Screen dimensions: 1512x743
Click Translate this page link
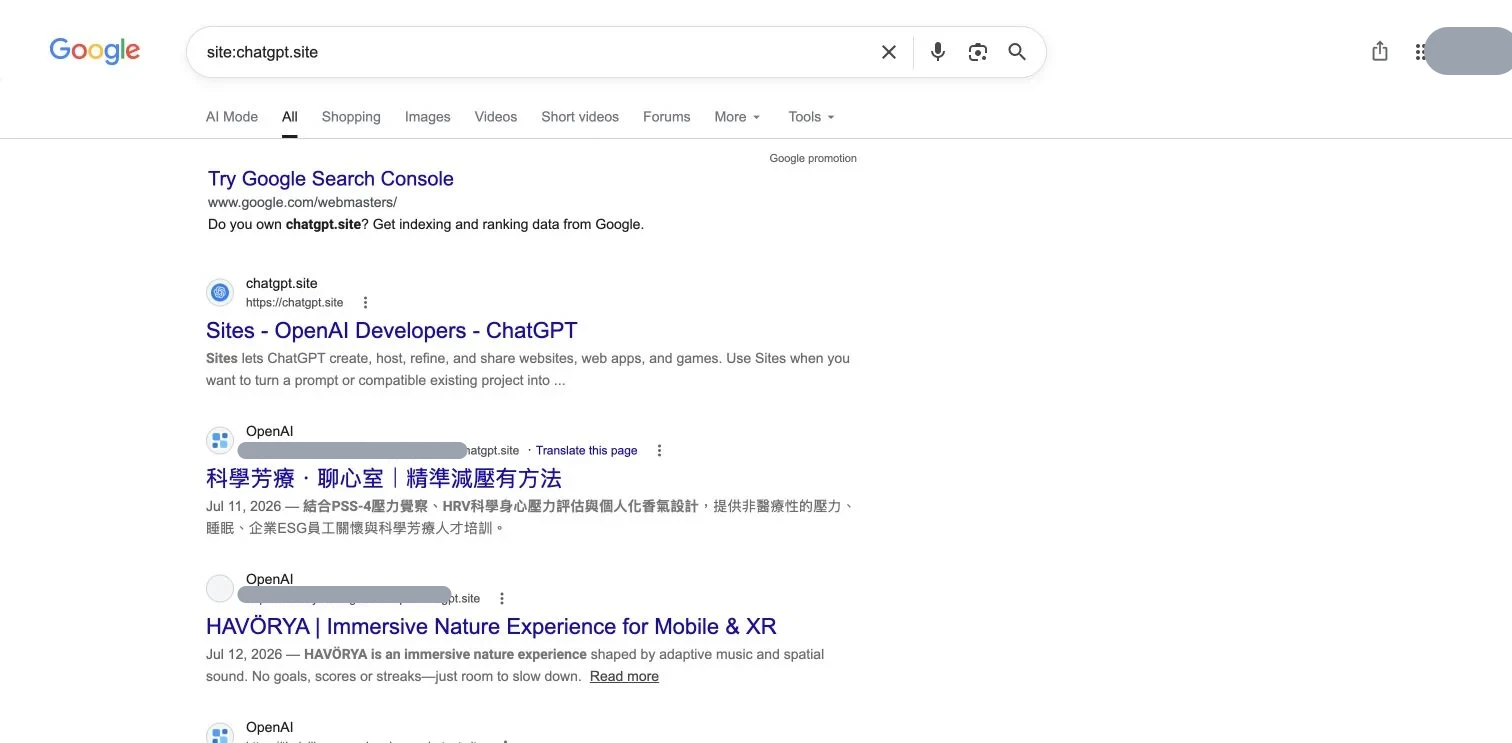pos(587,450)
